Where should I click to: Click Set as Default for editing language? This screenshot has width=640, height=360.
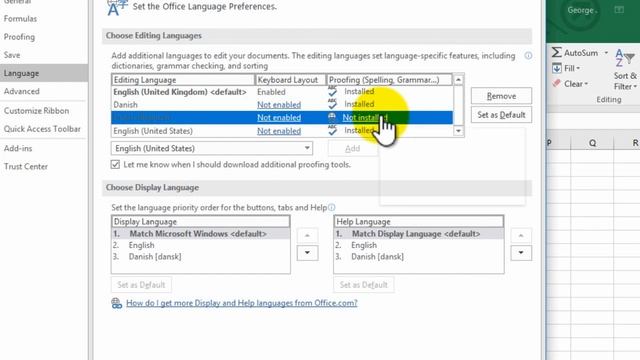pos(501,115)
